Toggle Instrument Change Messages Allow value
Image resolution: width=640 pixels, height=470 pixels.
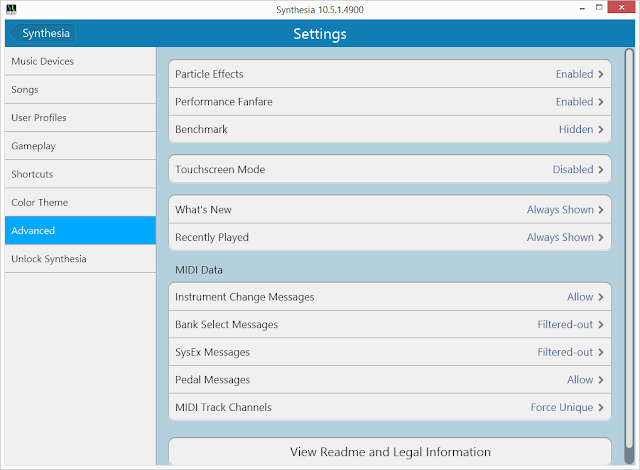click(x=580, y=297)
